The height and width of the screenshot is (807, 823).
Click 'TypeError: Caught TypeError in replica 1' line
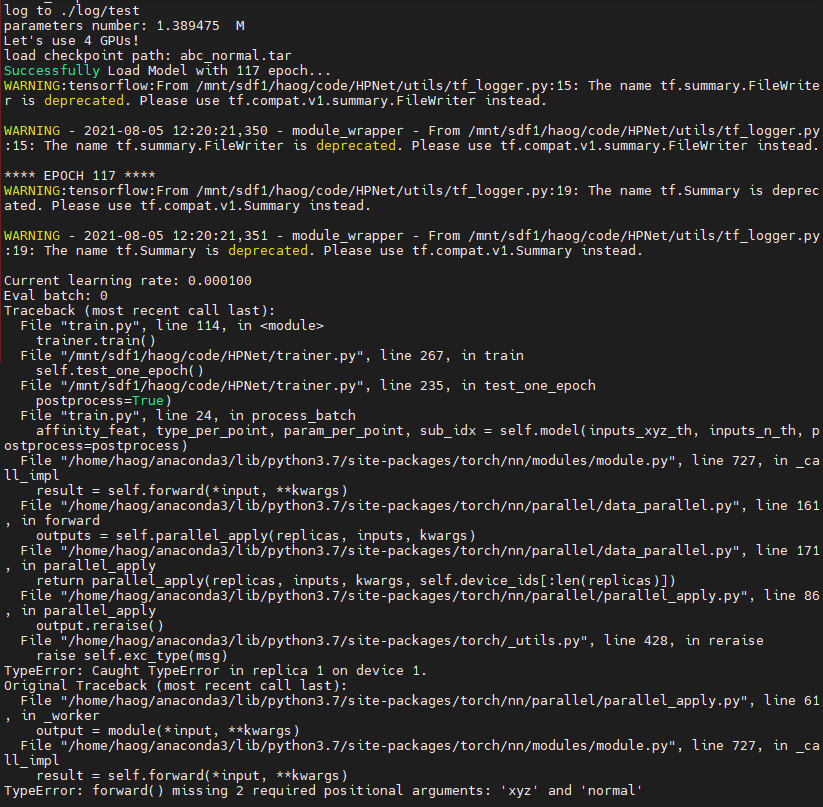[x=215, y=671]
